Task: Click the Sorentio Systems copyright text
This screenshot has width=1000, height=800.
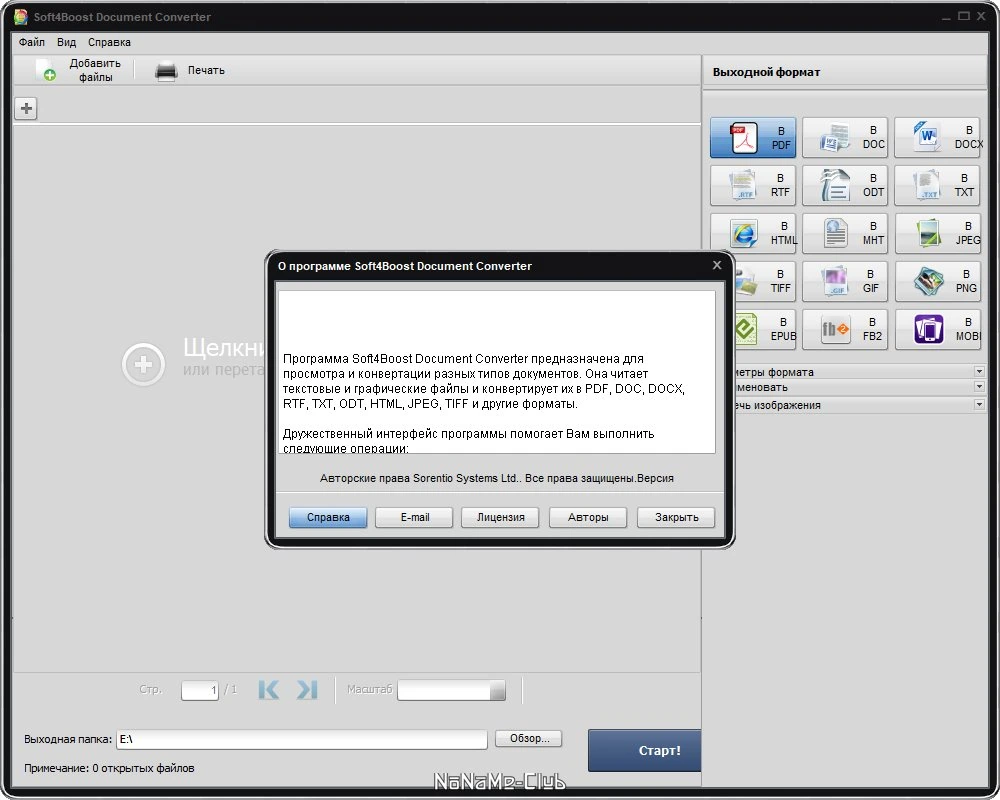Action: (x=496, y=478)
